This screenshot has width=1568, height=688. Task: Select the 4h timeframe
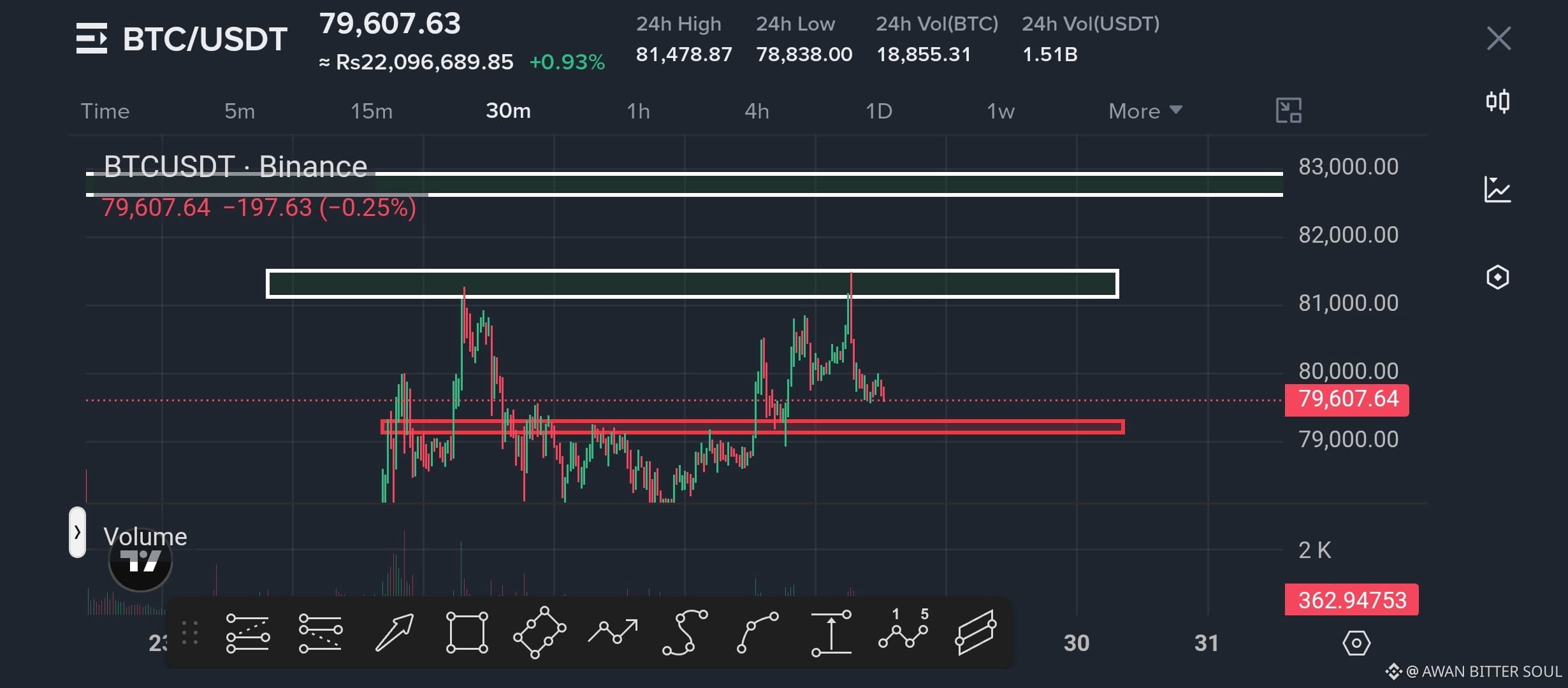tap(757, 111)
